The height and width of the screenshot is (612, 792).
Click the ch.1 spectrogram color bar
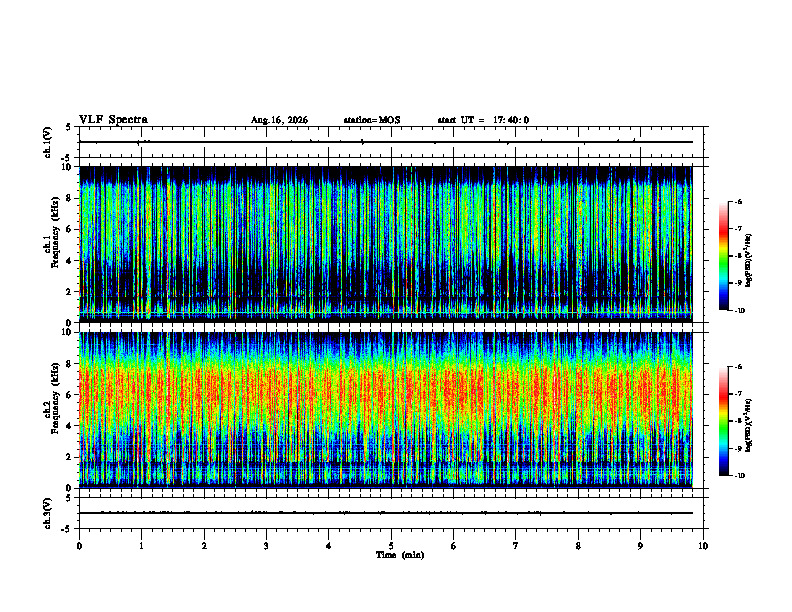[x=723, y=256]
